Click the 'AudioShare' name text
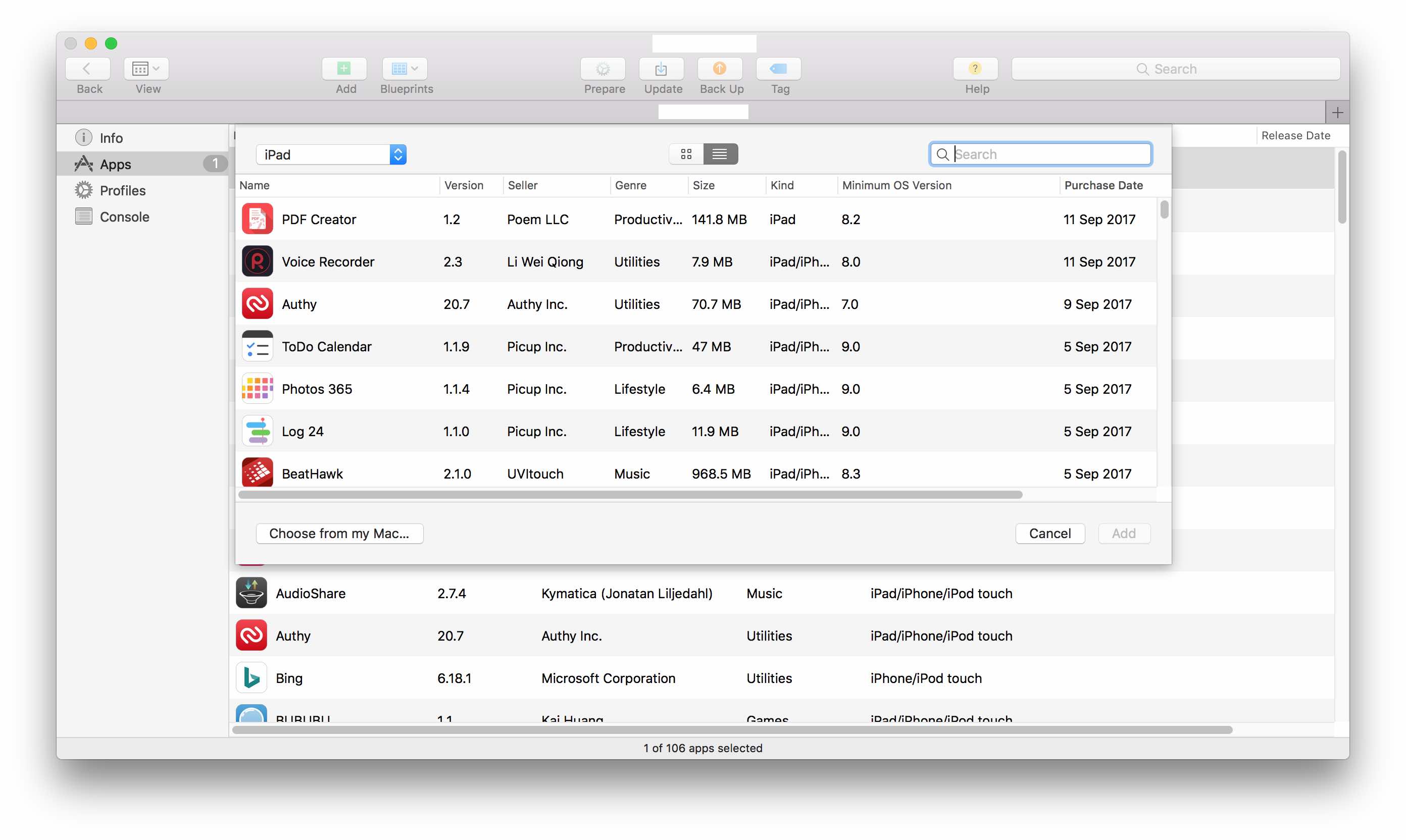 (310, 593)
